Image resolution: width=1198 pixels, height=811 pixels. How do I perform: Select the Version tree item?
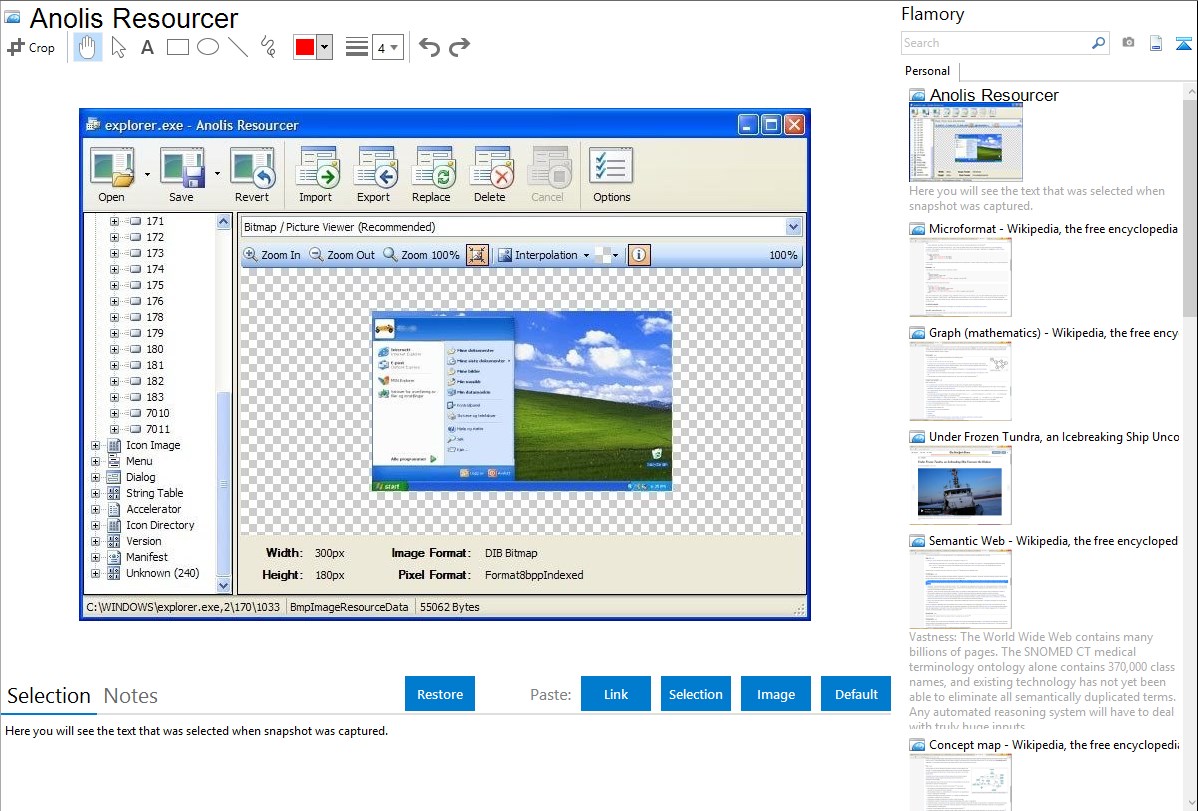[x=144, y=542]
